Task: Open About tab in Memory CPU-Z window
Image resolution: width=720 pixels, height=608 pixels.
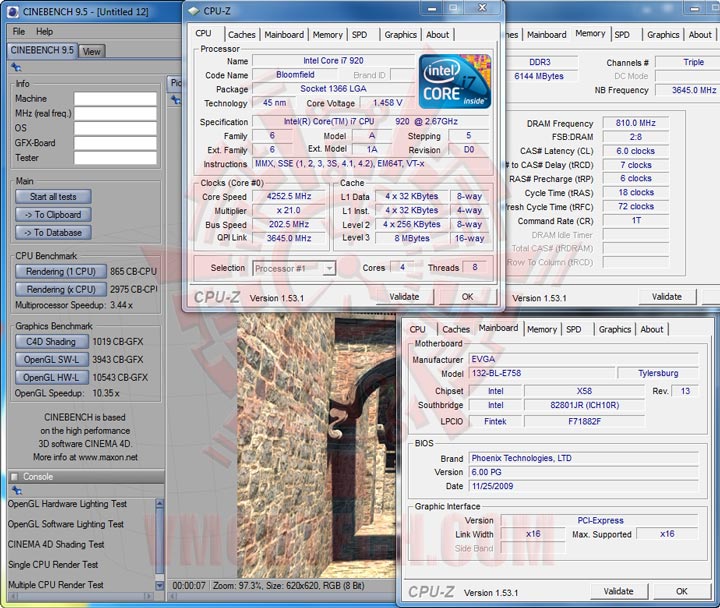Action: pos(700,35)
